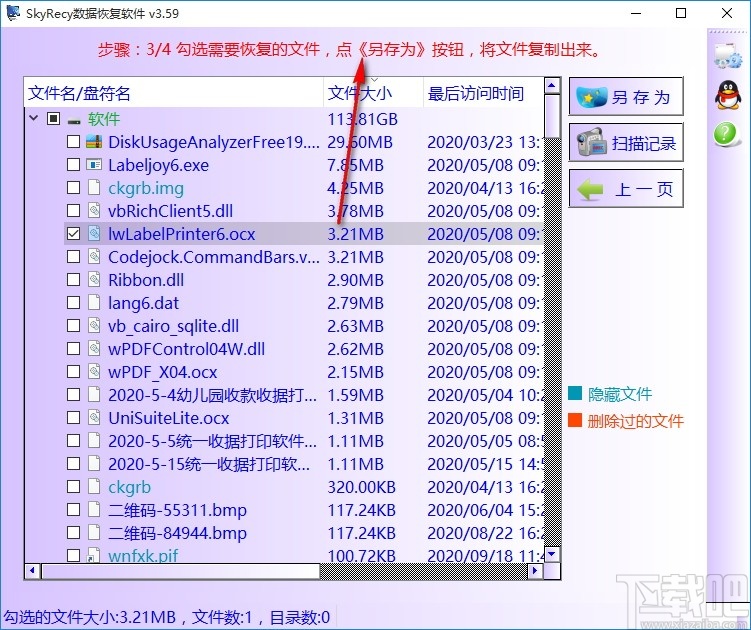751x630 pixels.
Task: Click the Ribbon.dll file icon
Action: (94, 280)
